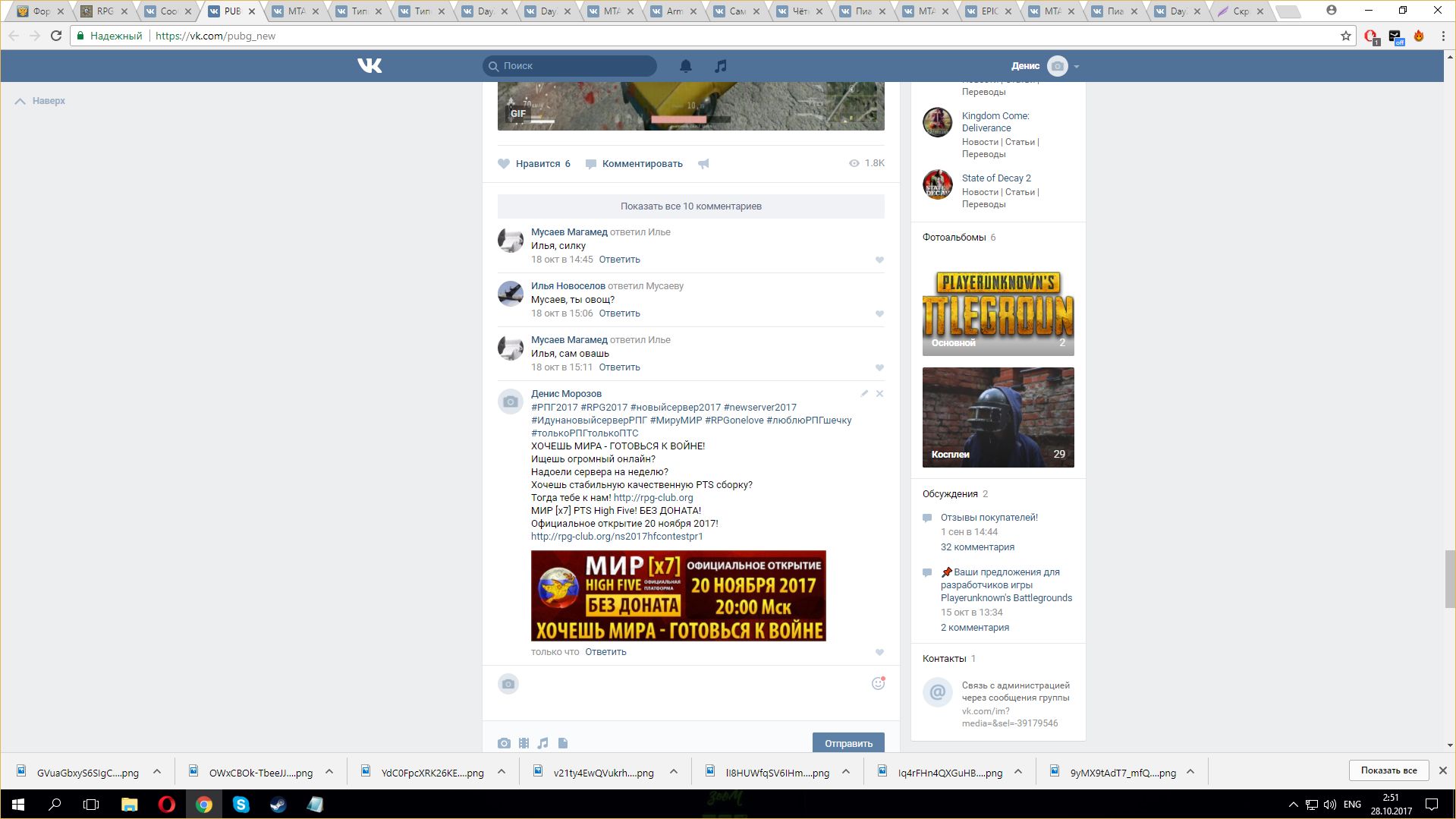Open VK notifications bell icon

tap(685, 66)
